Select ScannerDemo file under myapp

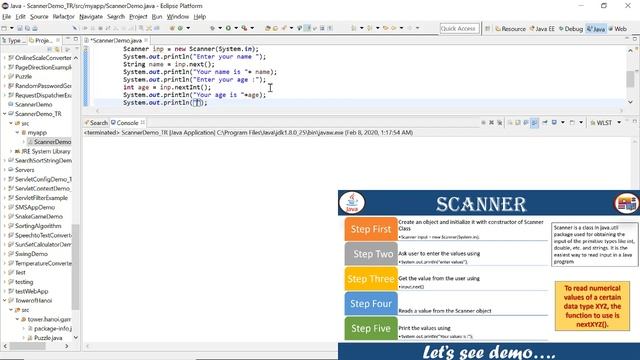coord(49,142)
